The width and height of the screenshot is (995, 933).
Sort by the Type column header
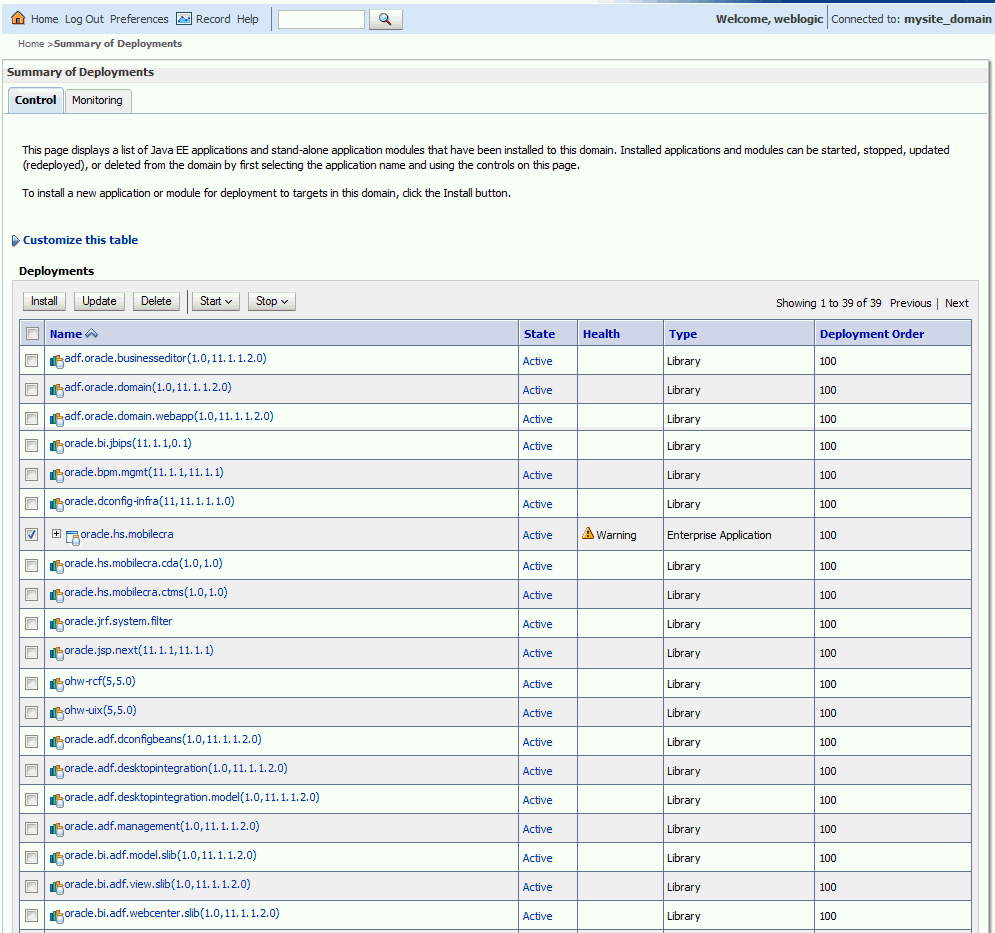tap(683, 334)
